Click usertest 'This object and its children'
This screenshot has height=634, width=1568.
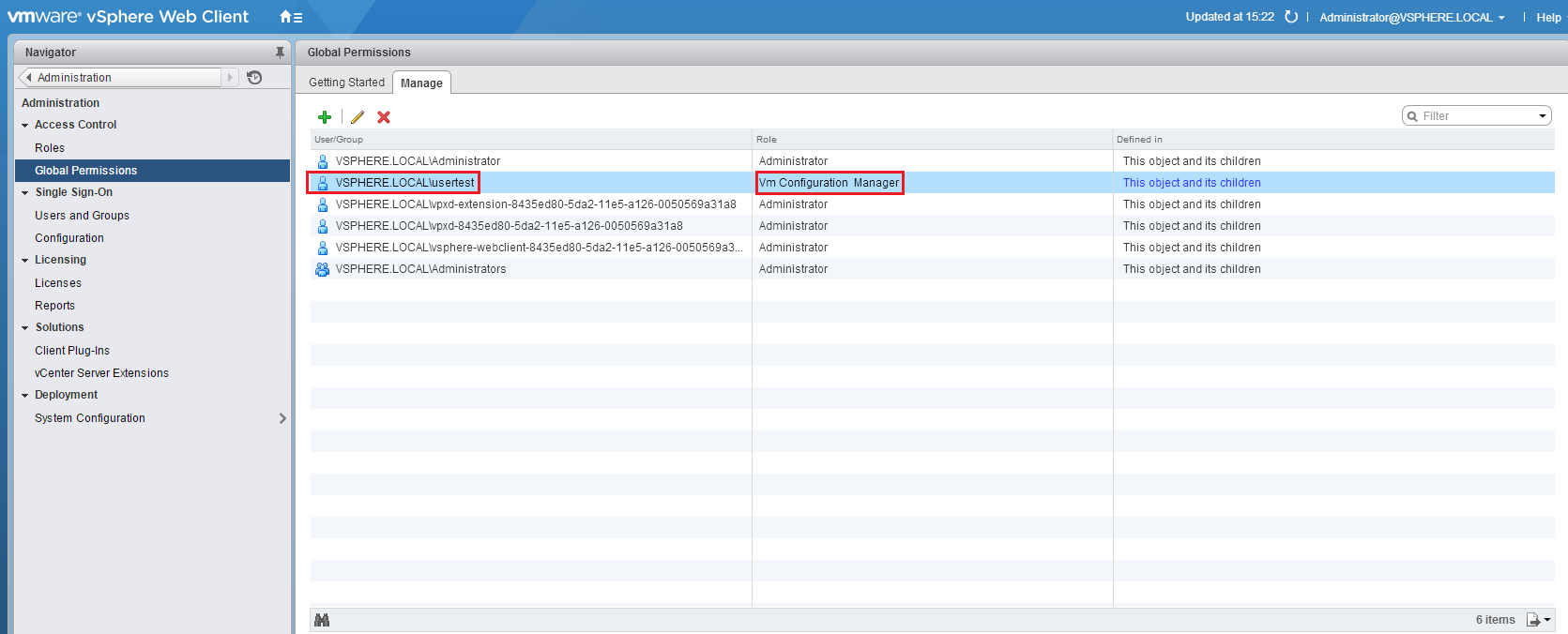[x=1192, y=183]
